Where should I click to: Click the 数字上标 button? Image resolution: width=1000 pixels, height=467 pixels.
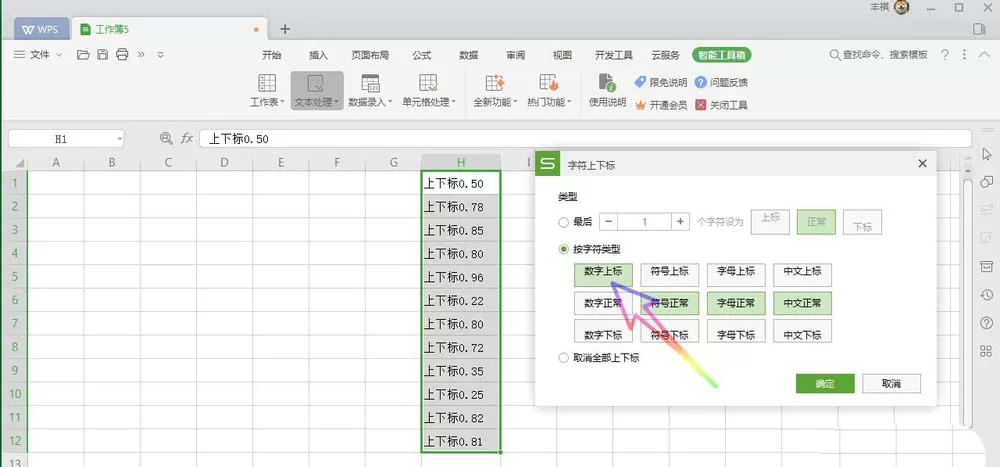click(603, 273)
